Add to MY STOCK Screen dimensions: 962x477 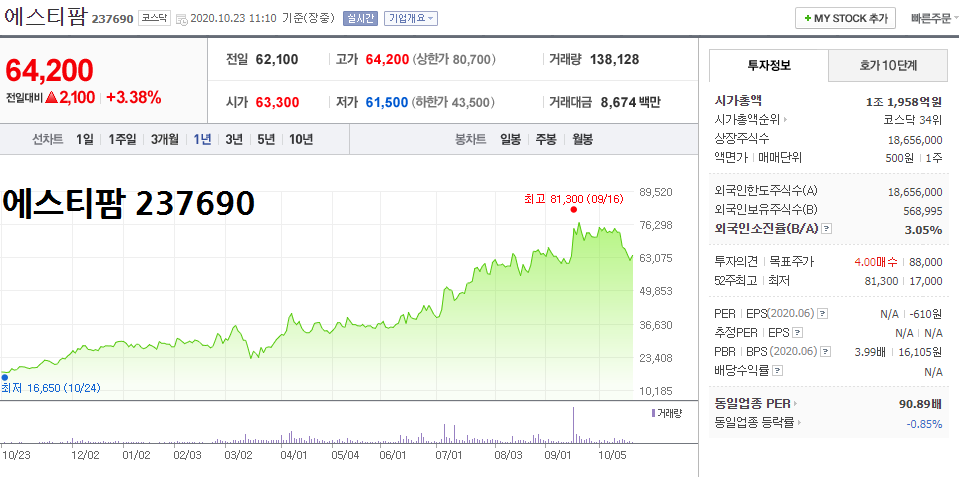point(845,18)
